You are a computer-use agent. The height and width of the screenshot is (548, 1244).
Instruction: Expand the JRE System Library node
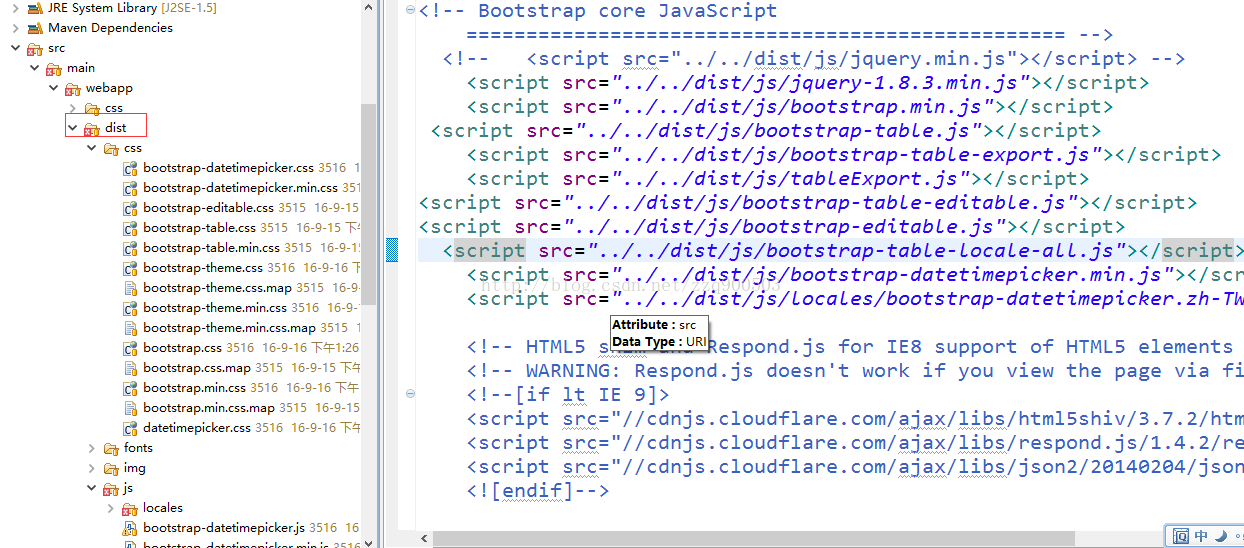point(16,8)
